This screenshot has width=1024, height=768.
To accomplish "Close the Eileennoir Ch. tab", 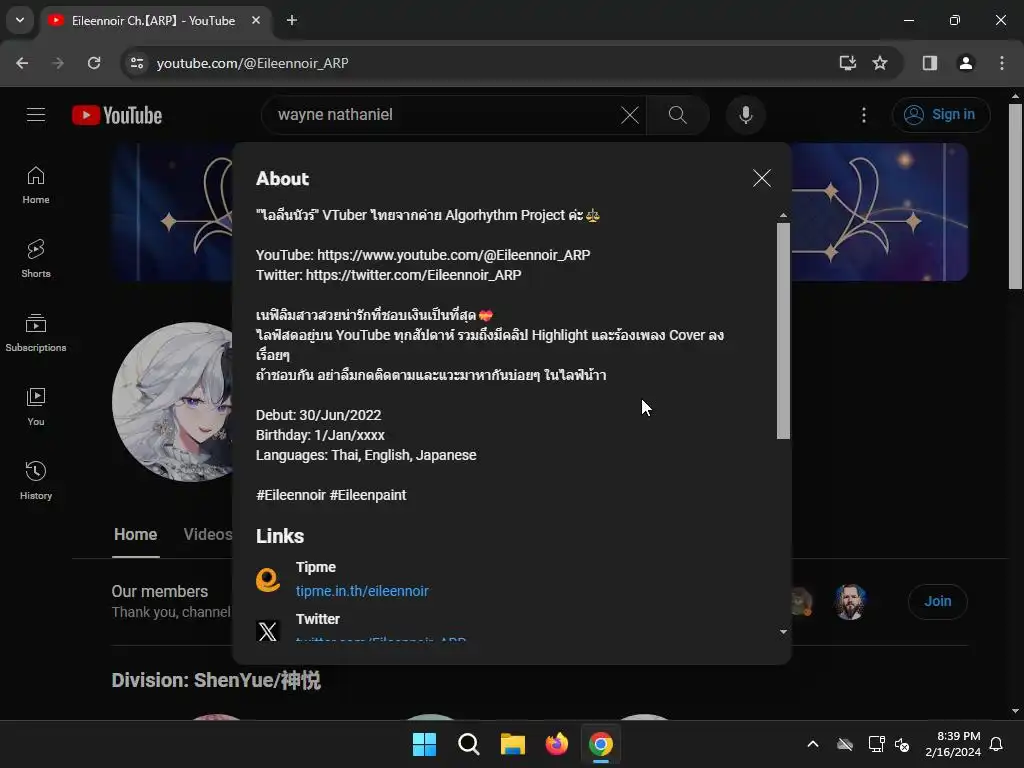I will coord(256,20).
